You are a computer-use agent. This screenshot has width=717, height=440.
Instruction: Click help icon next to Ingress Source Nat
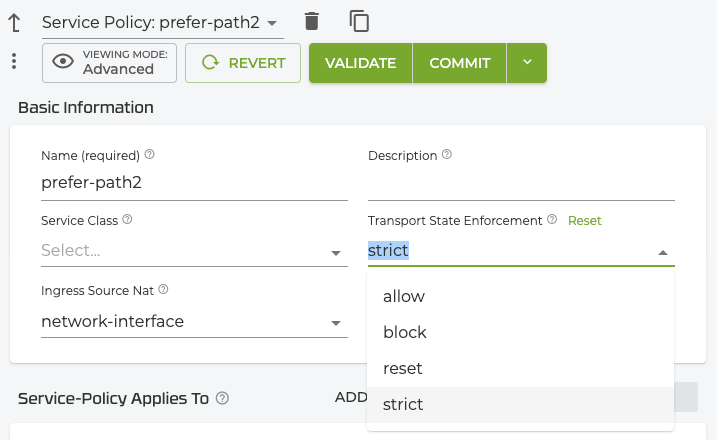pyautogui.click(x=163, y=290)
